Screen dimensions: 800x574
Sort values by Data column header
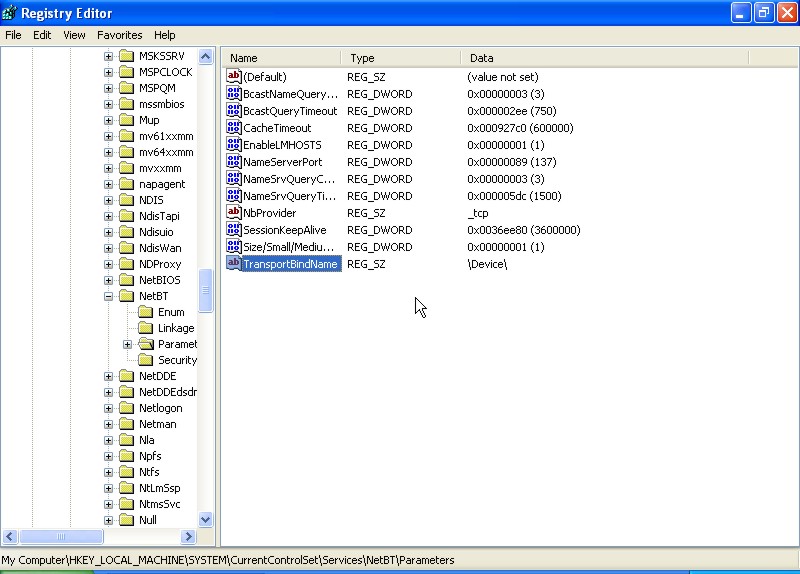point(605,58)
